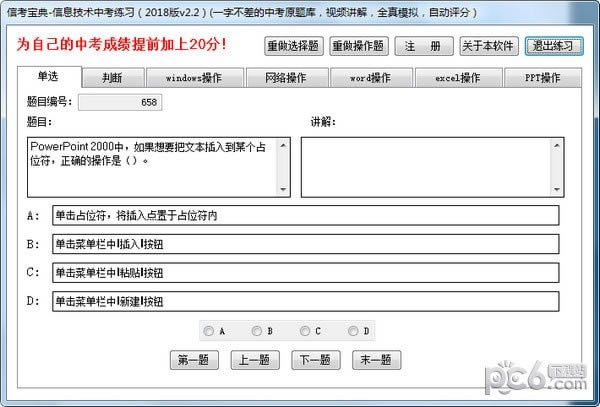Switch to the excel操作 tab
The image size is (600, 407).
pyautogui.click(x=455, y=78)
